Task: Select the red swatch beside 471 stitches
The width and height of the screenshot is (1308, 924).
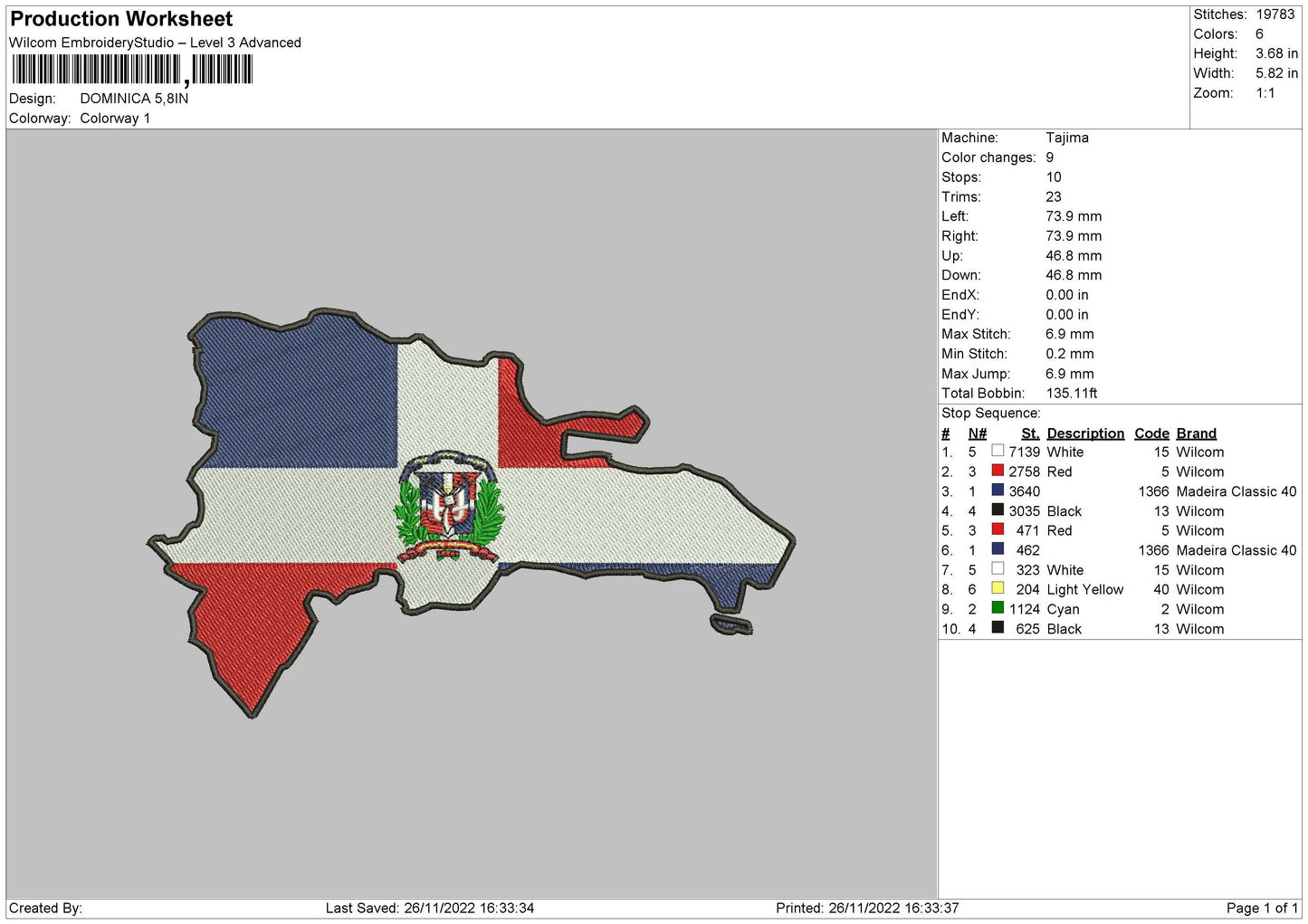Action: tap(998, 529)
